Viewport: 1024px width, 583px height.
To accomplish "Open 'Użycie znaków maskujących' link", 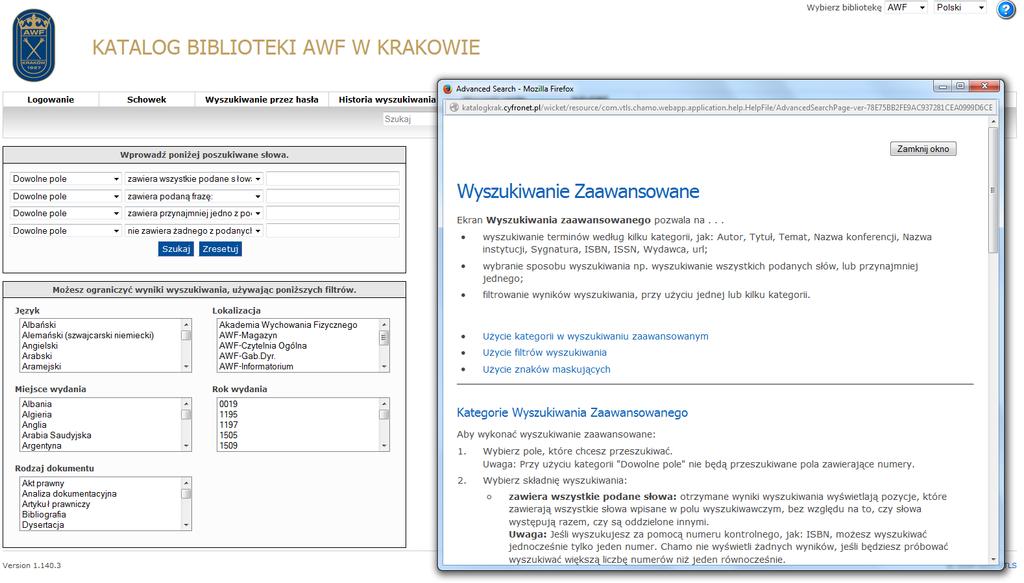I will click(x=546, y=370).
